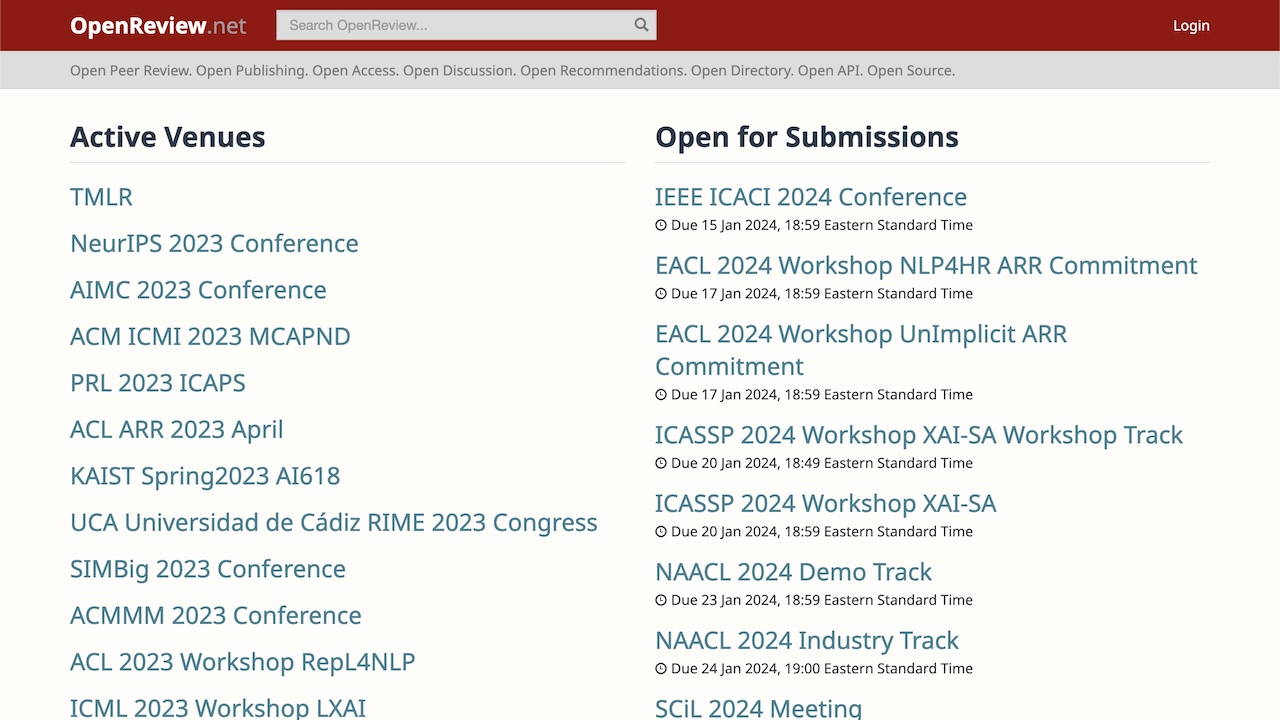Open AIMC 2023 Conference venue
The image size is (1280, 720).
[x=198, y=290]
